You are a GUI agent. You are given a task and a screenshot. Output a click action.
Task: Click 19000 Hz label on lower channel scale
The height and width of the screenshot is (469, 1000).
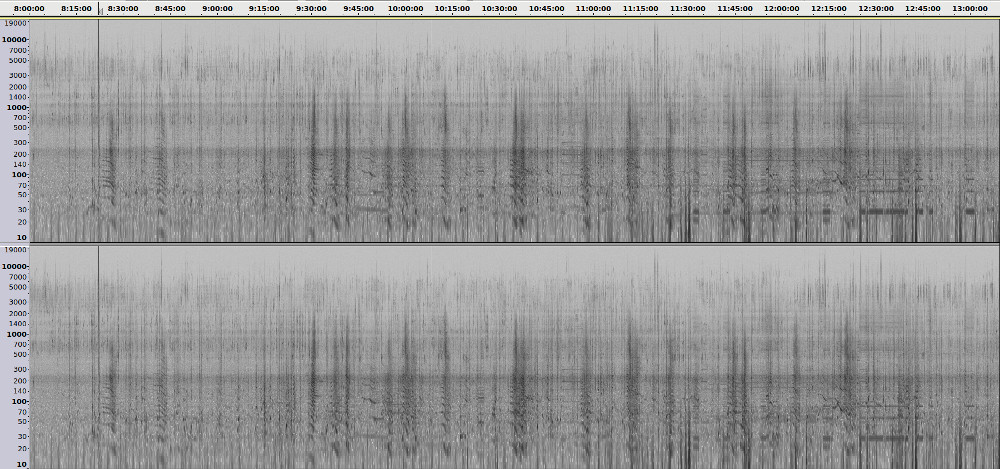(x=14, y=247)
